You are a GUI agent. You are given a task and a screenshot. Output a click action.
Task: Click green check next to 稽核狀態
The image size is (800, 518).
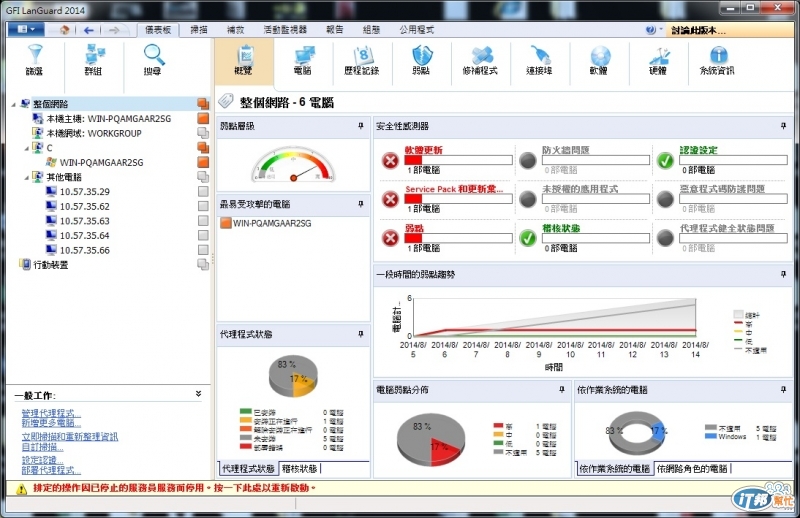pos(528,238)
